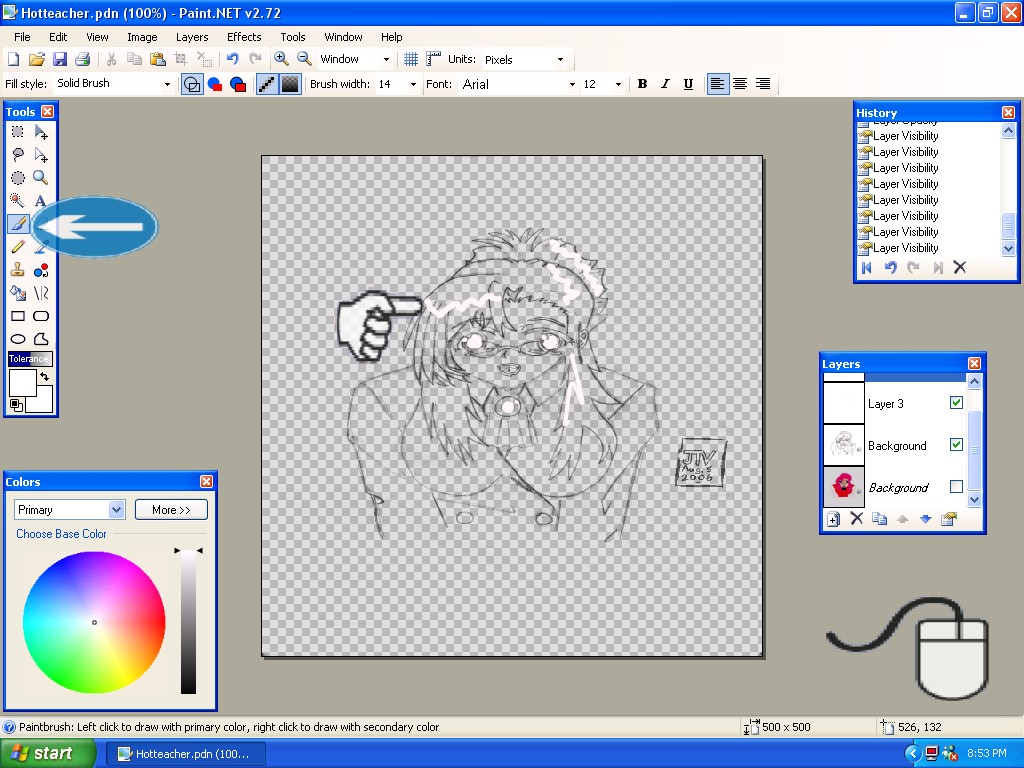
Task: Clear history with the X icon
Action: pos(959,267)
